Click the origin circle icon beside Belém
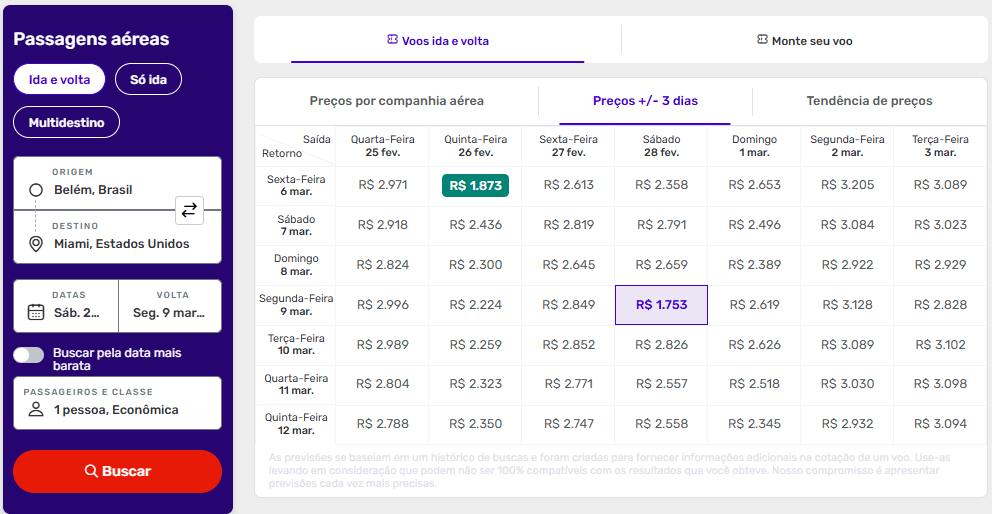Image resolution: width=992 pixels, height=514 pixels. [x=36, y=190]
